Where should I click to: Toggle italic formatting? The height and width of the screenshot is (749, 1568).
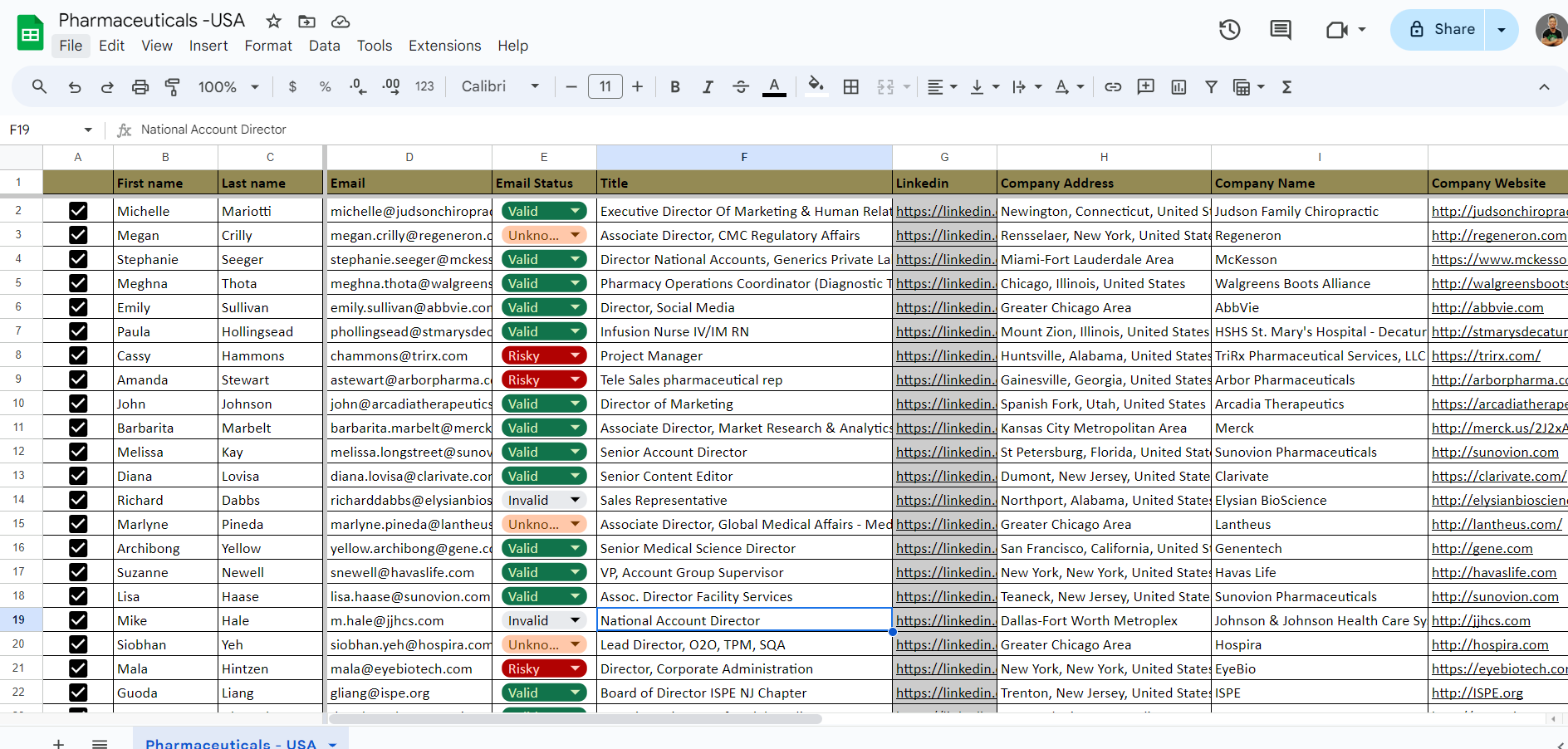coord(708,86)
